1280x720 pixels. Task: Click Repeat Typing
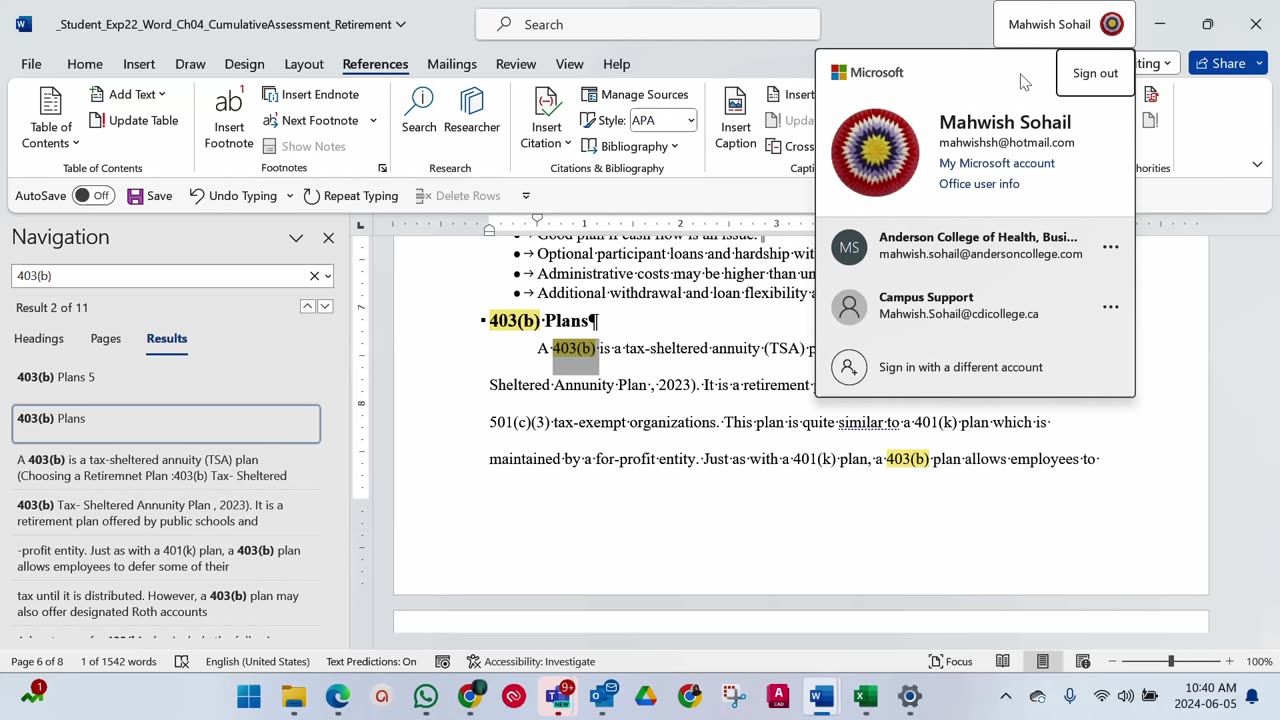click(x=351, y=196)
